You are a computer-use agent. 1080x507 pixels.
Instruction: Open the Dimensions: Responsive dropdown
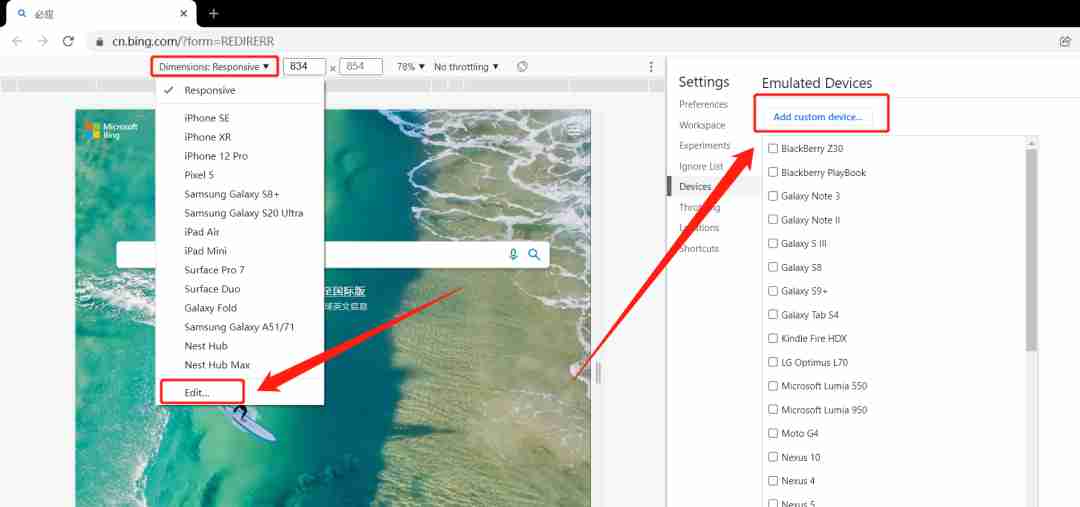pos(214,67)
